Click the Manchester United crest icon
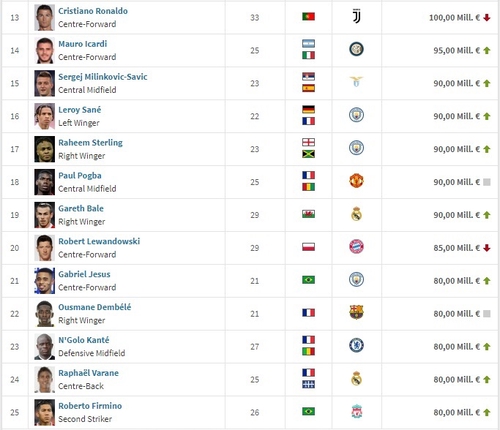 pyautogui.click(x=356, y=181)
